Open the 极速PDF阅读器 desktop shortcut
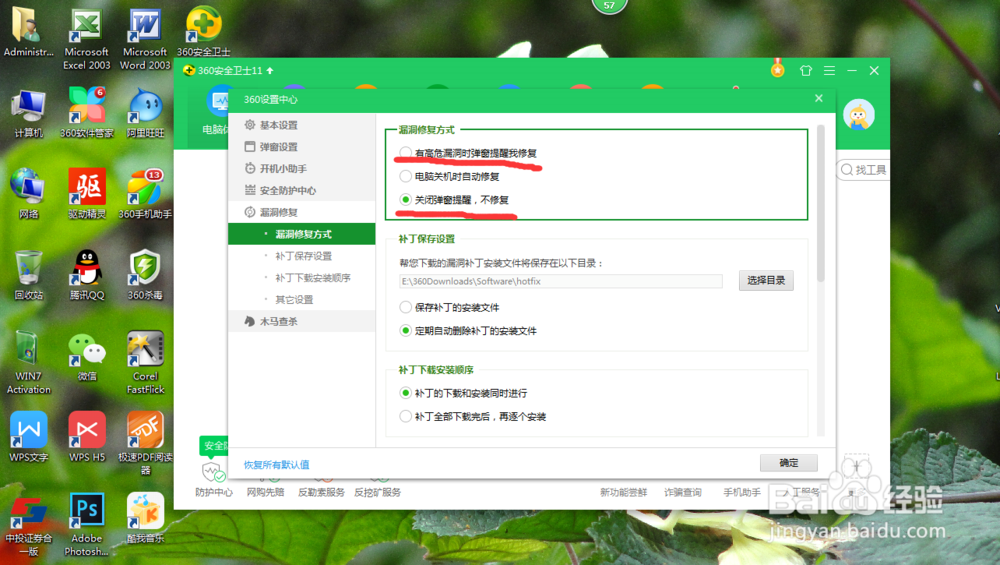1000x565 pixels. pyautogui.click(x=145, y=444)
